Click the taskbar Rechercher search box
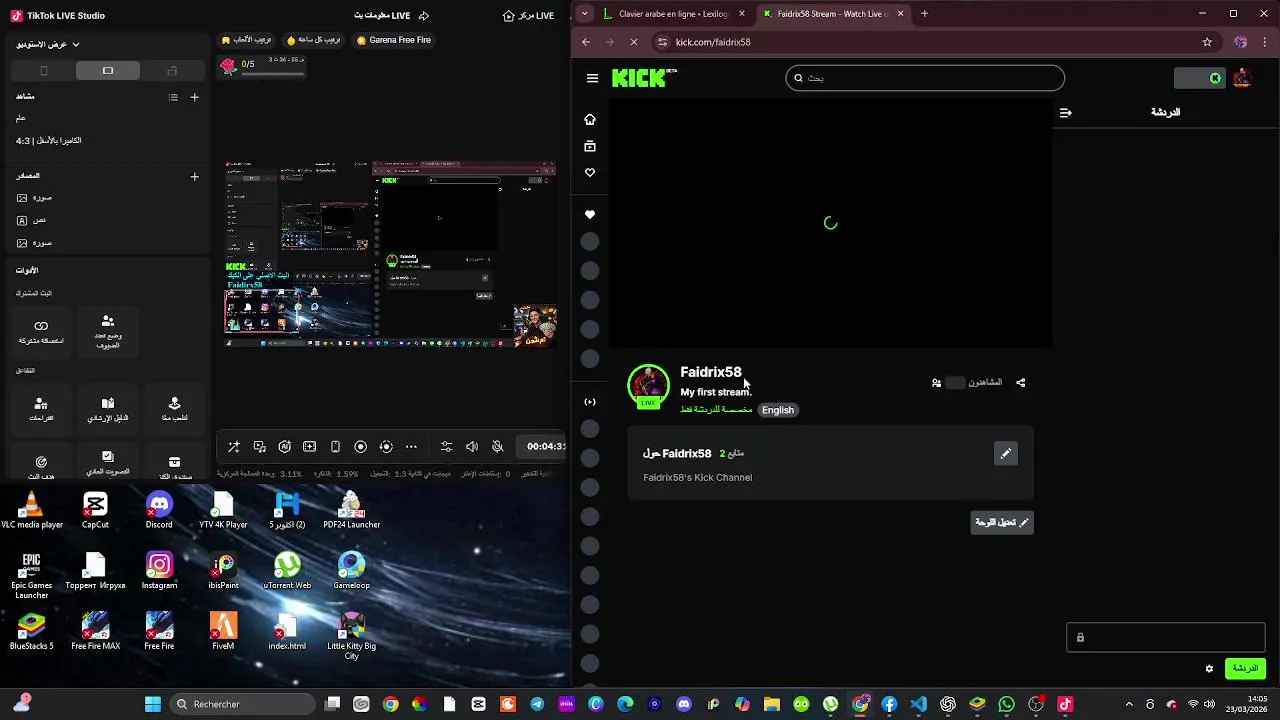 pyautogui.click(x=243, y=704)
